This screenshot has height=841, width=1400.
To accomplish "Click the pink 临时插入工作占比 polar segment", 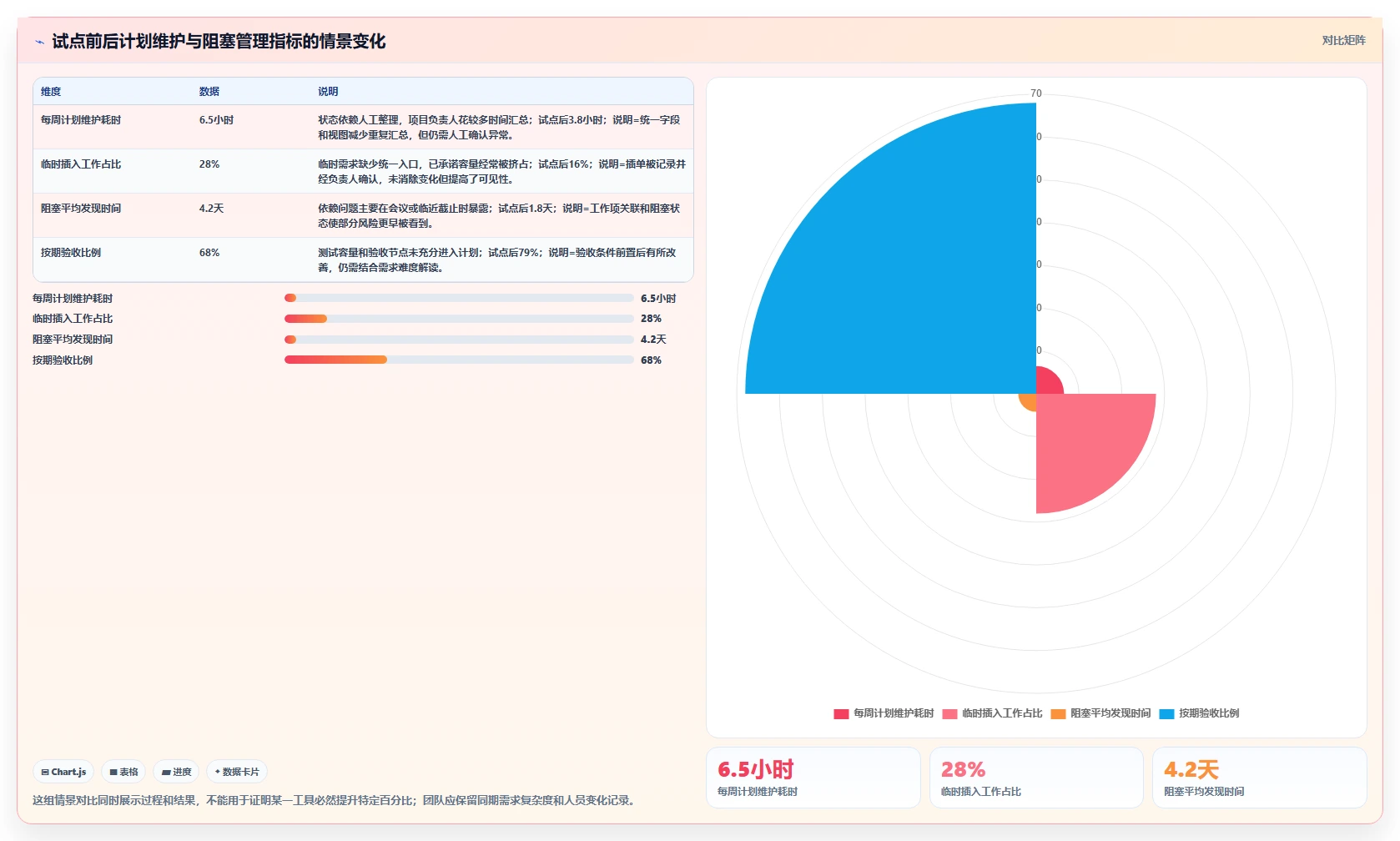I will pyautogui.click(x=1085, y=442).
